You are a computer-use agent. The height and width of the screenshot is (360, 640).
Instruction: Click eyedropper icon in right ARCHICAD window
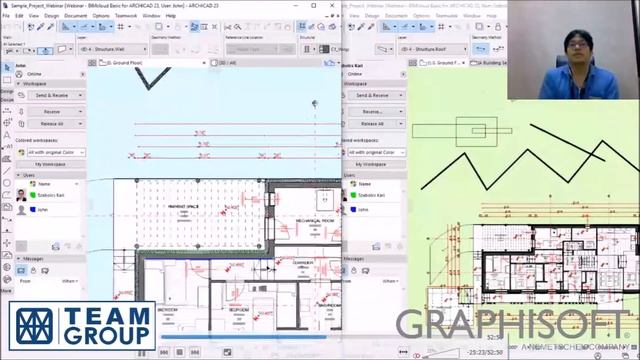(x=361, y=27)
